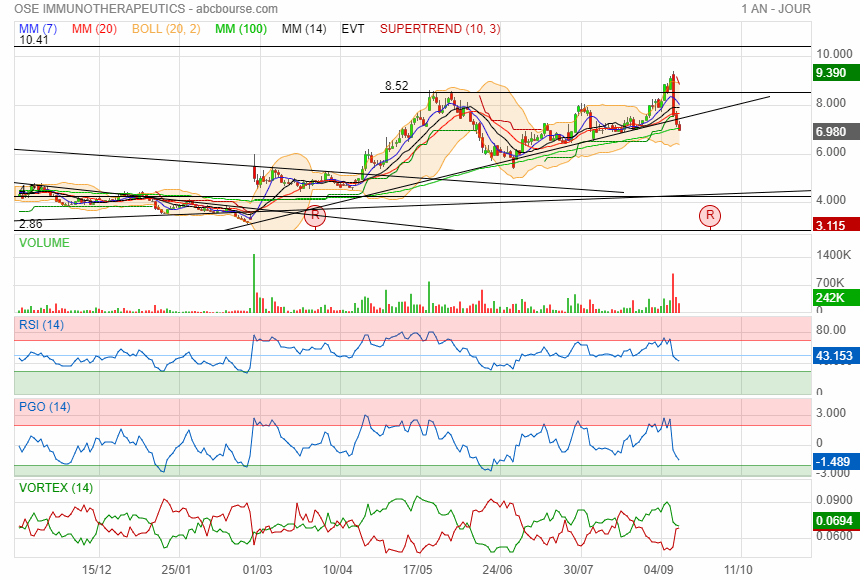Click the tallest green volume bar near 01/03

click(254, 283)
